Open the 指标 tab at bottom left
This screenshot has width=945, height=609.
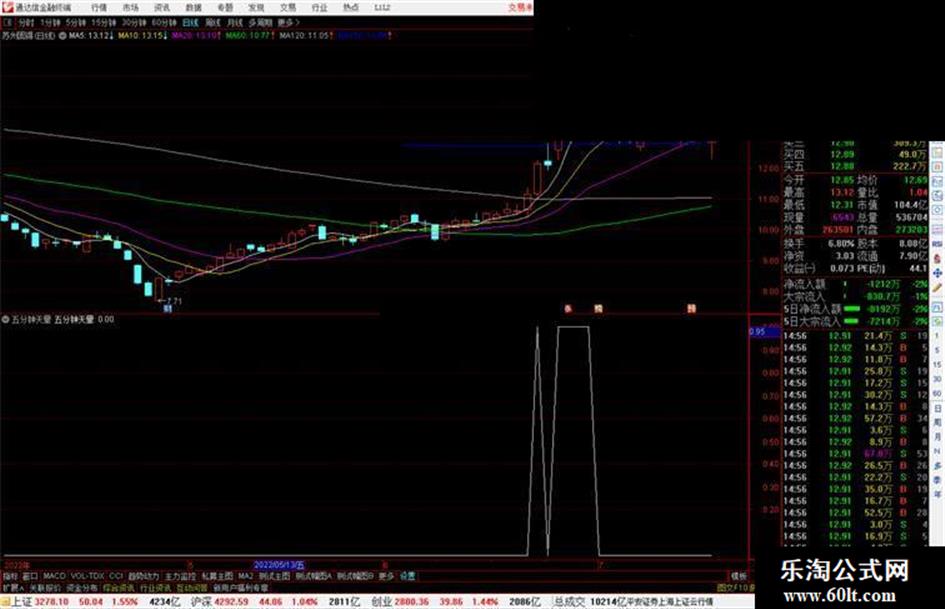point(10,576)
